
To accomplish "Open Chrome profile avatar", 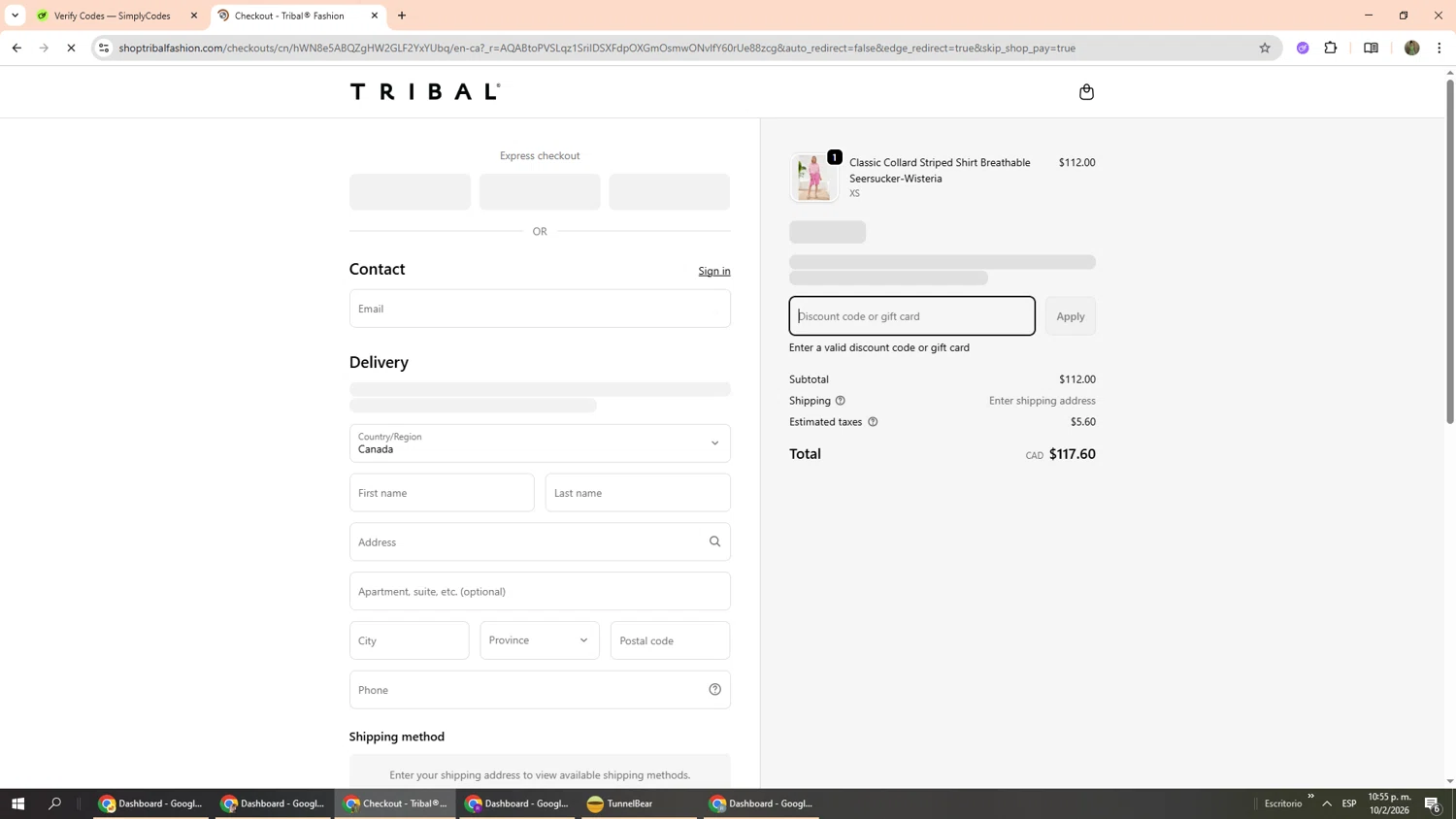I will click(1411, 48).
